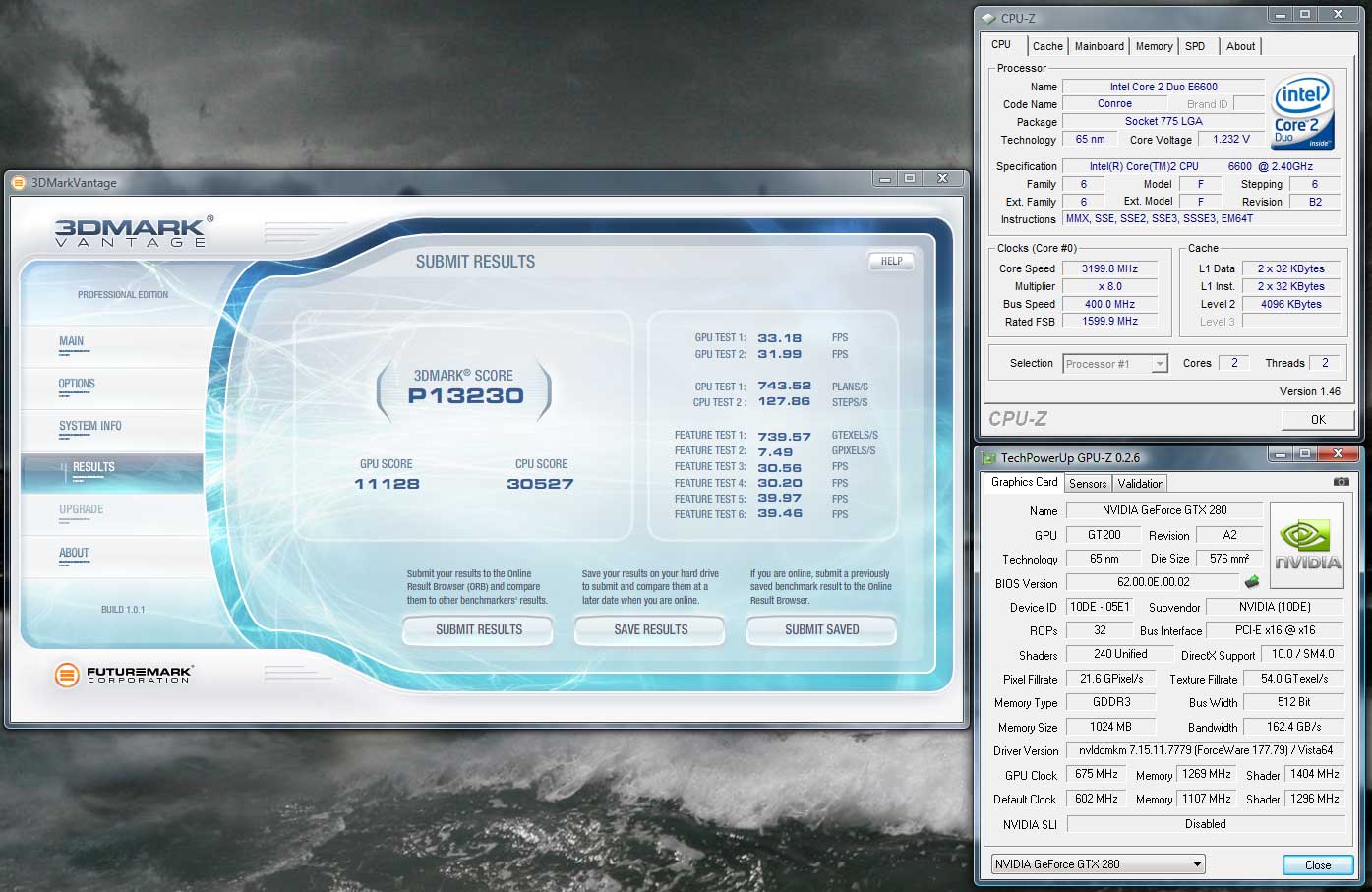This screenshot has width=1372, height=892.
Task: Click the Core Speed value 3199.8 MHz
Action: (x=1109, y=268)
